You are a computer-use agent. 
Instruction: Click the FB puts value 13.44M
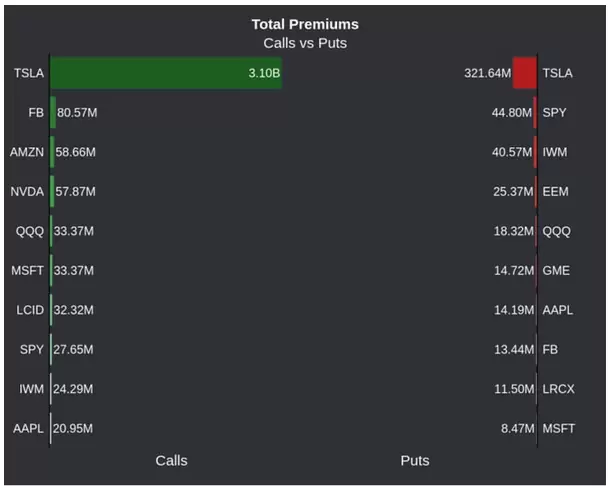(x=514, y=349)
